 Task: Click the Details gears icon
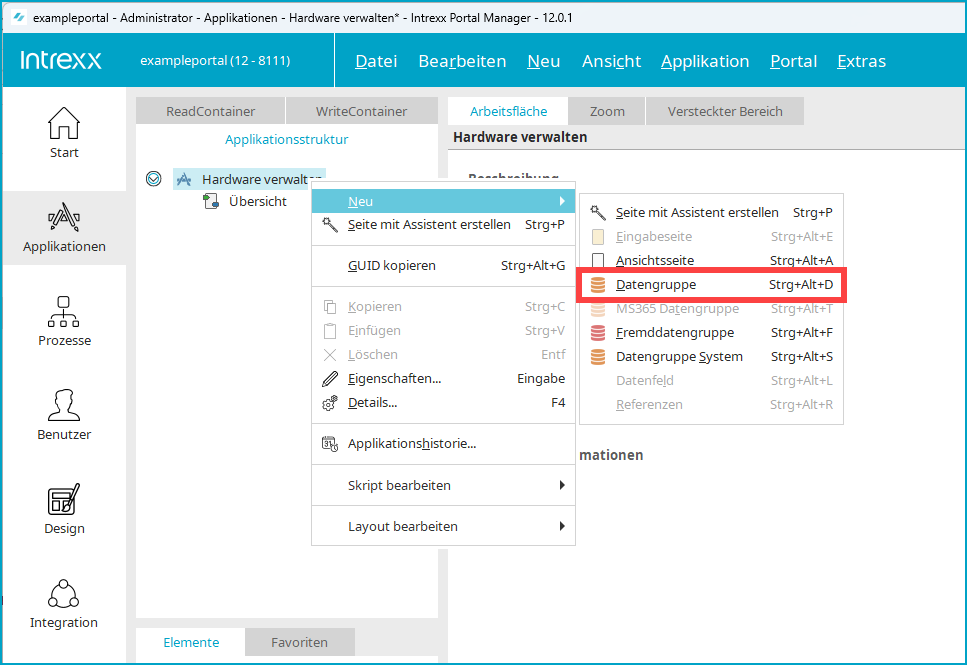pos(330,403)
